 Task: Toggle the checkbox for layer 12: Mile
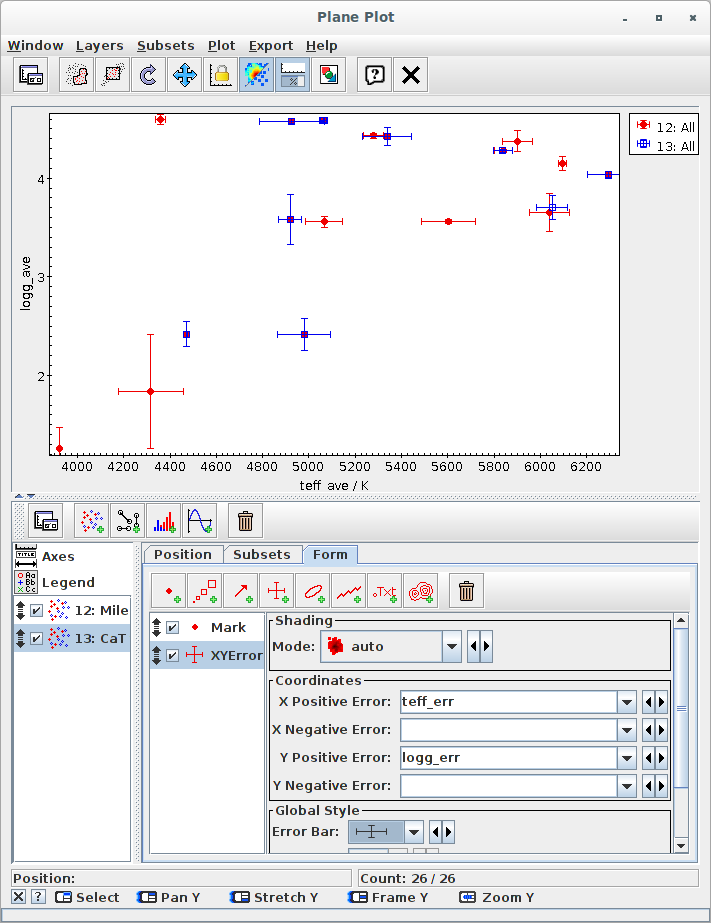[36, 610]
